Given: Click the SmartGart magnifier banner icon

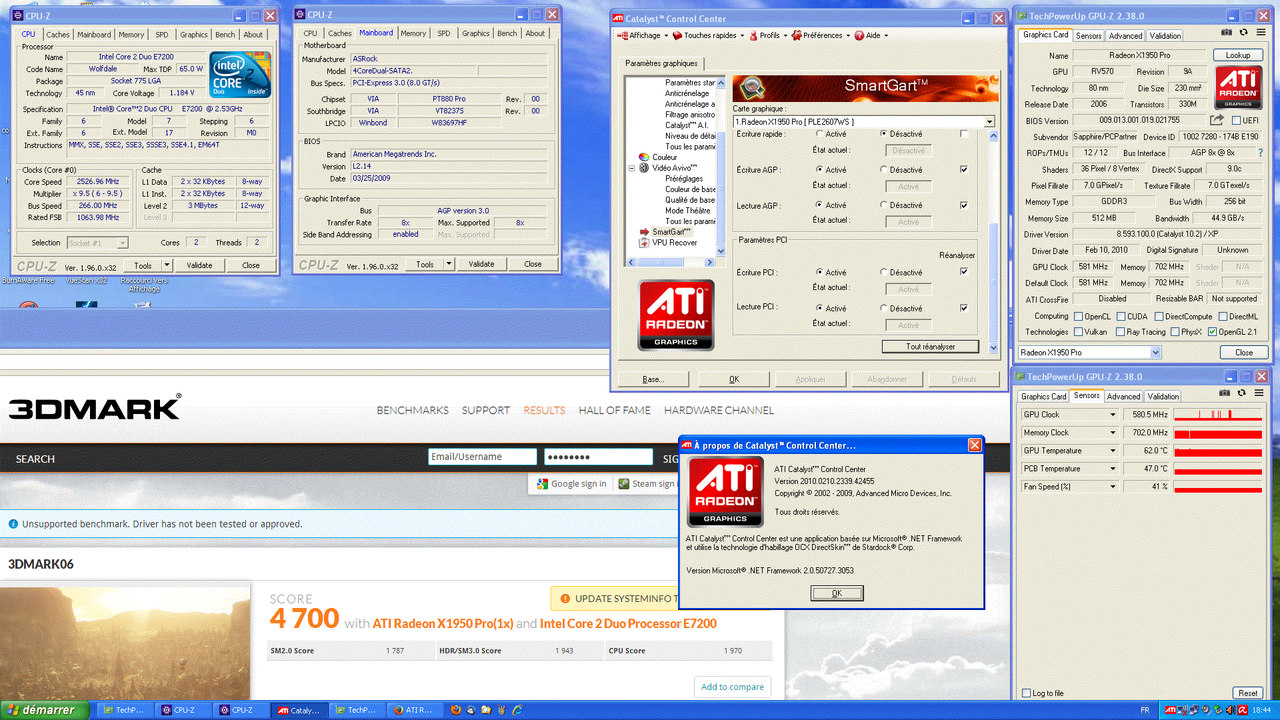Looking at the screenshot, I should (754, 88).
